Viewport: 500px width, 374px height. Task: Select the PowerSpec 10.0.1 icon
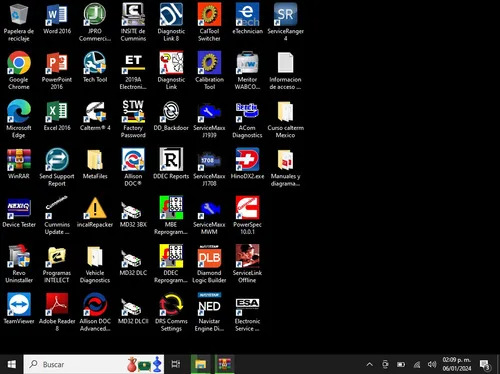pyautogui.click(x=247, y=215)
